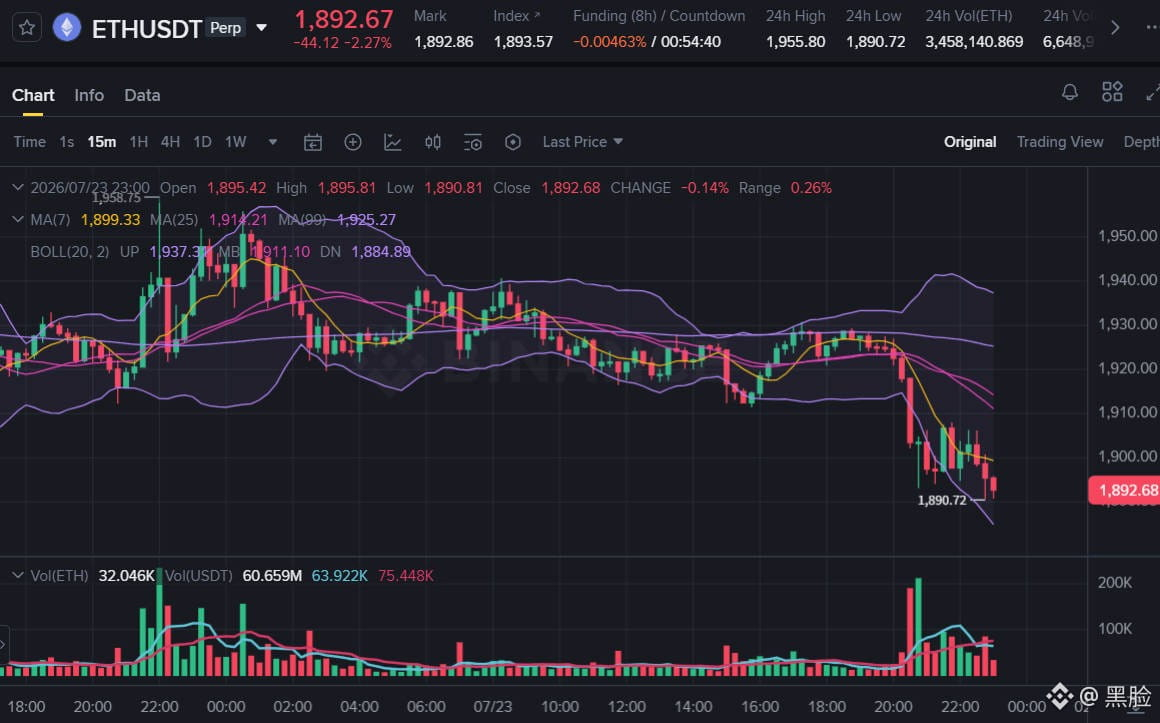Select the 15m interval
Screen dimensions: 1160x723
(101, 142)
